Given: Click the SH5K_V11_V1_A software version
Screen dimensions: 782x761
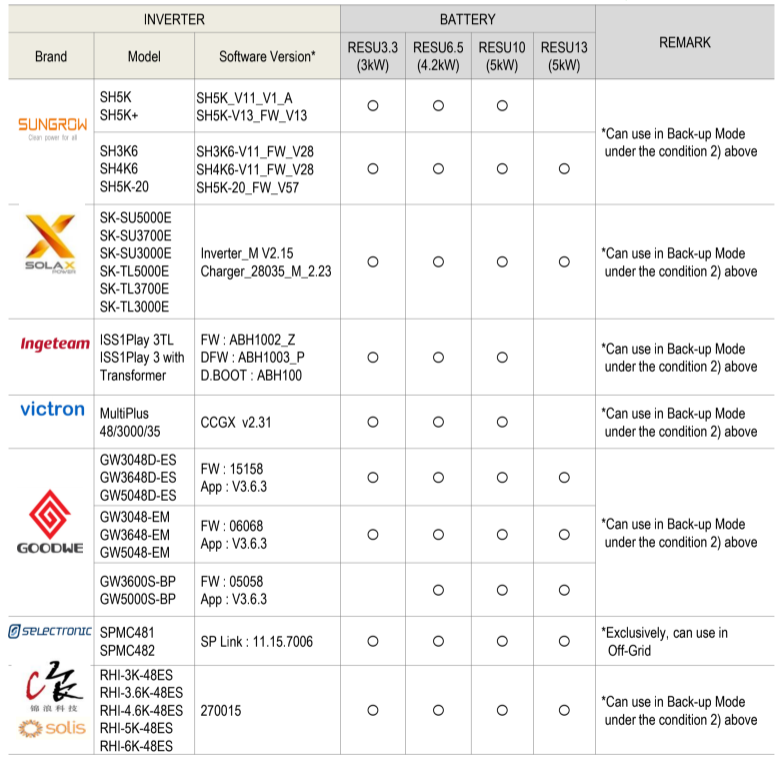Looking at the screenshot, I should point(244,98).
